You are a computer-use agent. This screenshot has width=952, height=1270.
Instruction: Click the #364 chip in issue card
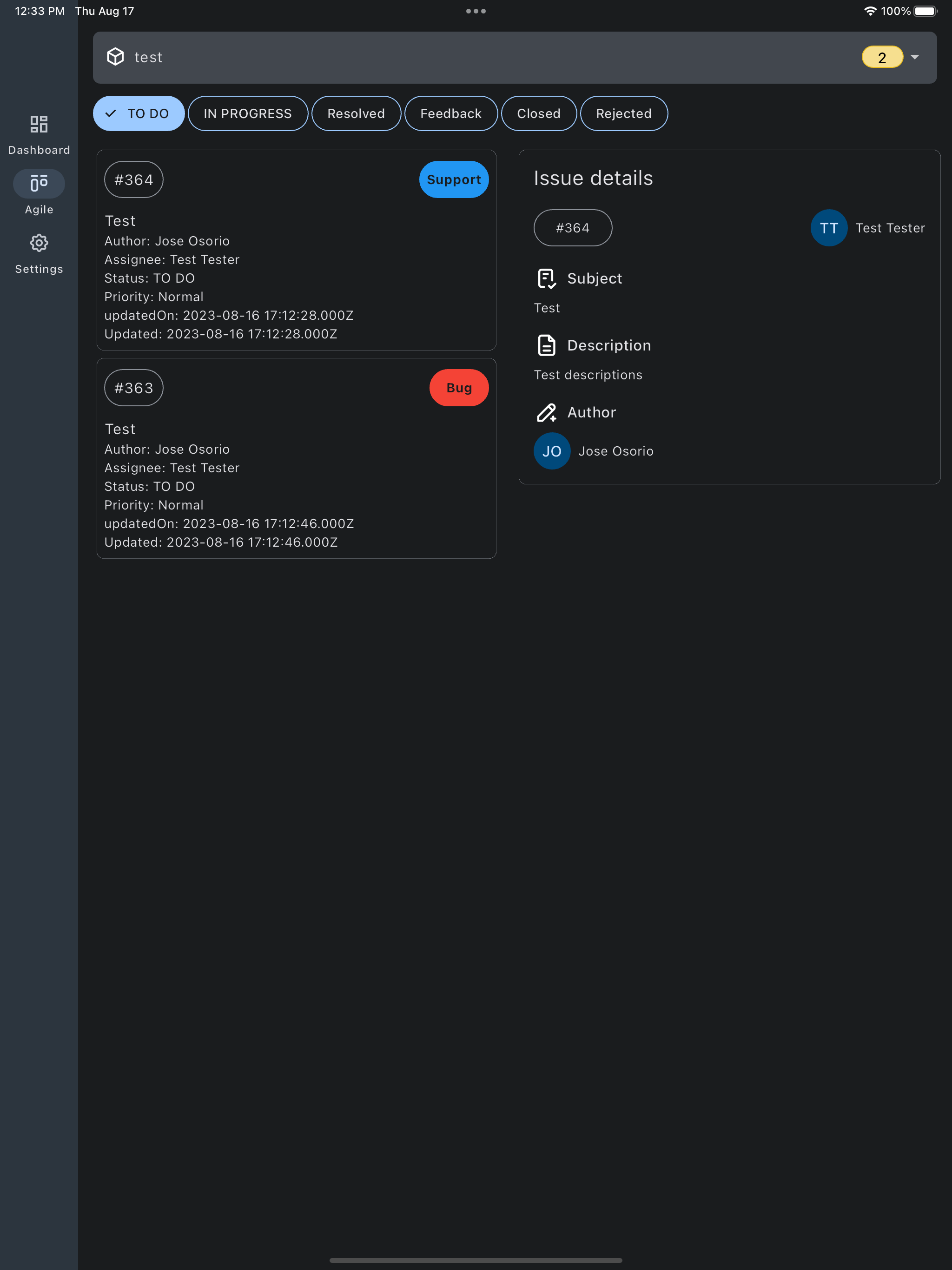tap(134, 180)
